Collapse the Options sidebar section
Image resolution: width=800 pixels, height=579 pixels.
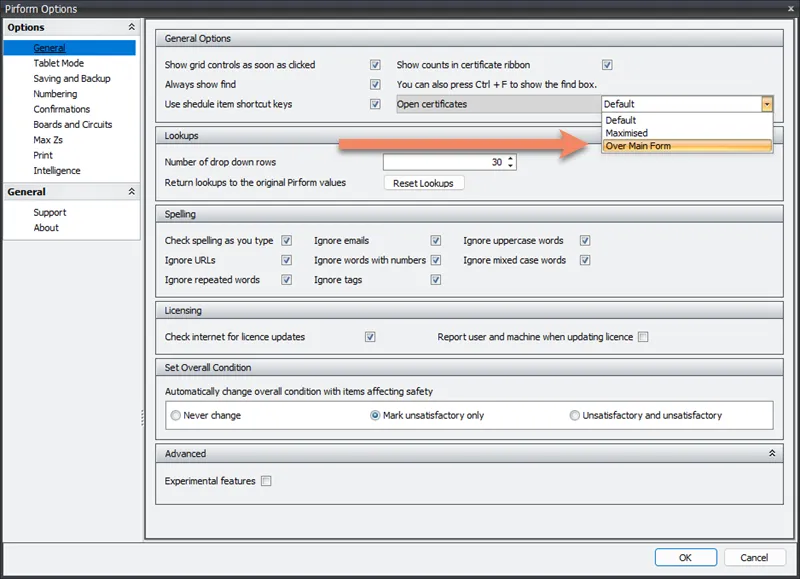pos(132,28)
